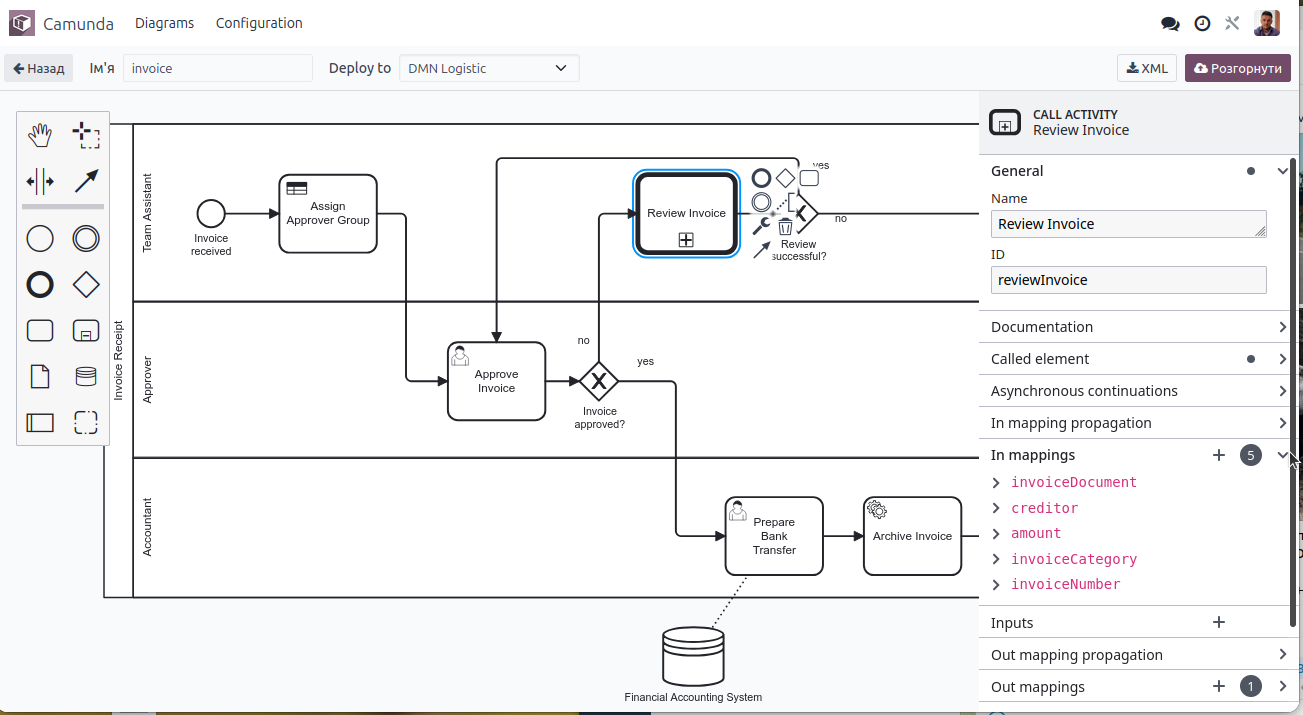Pick the pool/participant shape from palette
Viewport: 1303px width, 715px height.
[x=40, y=423]
